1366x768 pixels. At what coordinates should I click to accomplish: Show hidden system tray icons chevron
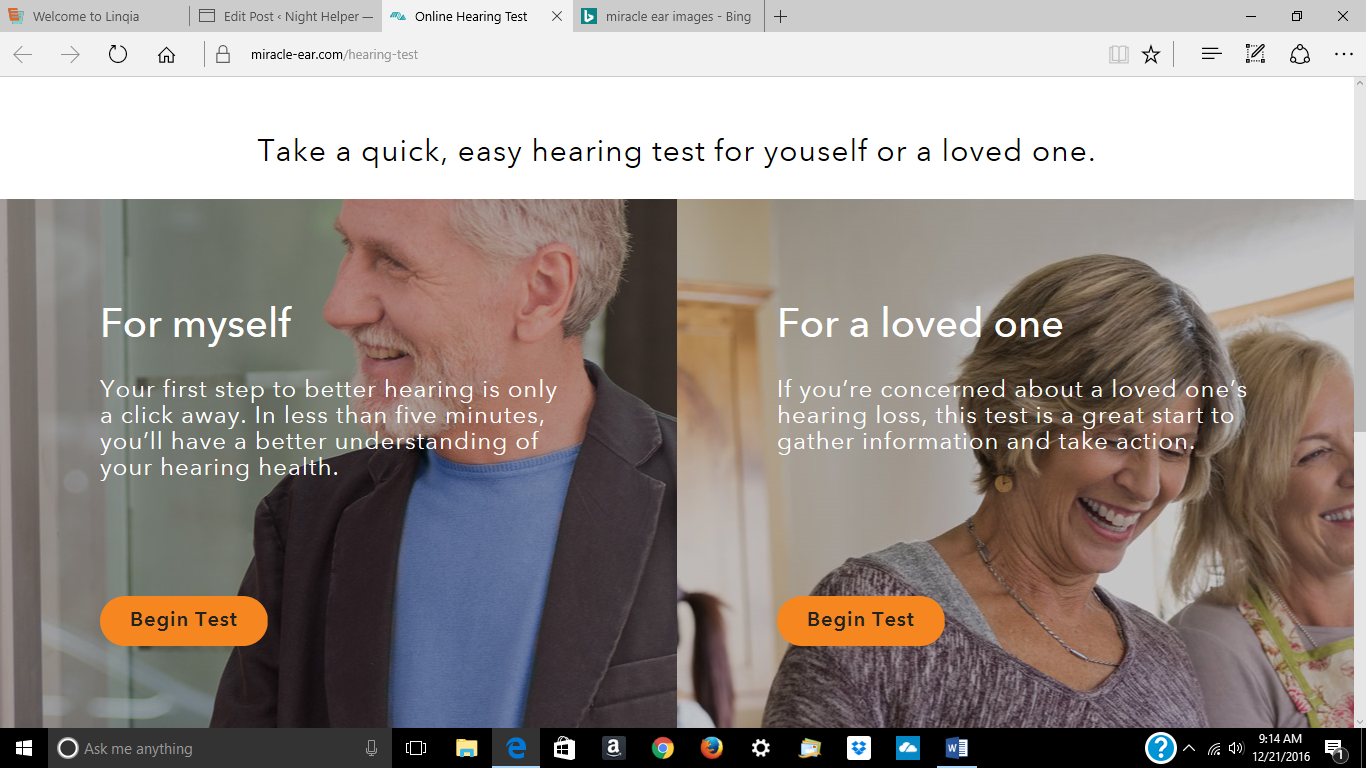(x=1189, y=748)
